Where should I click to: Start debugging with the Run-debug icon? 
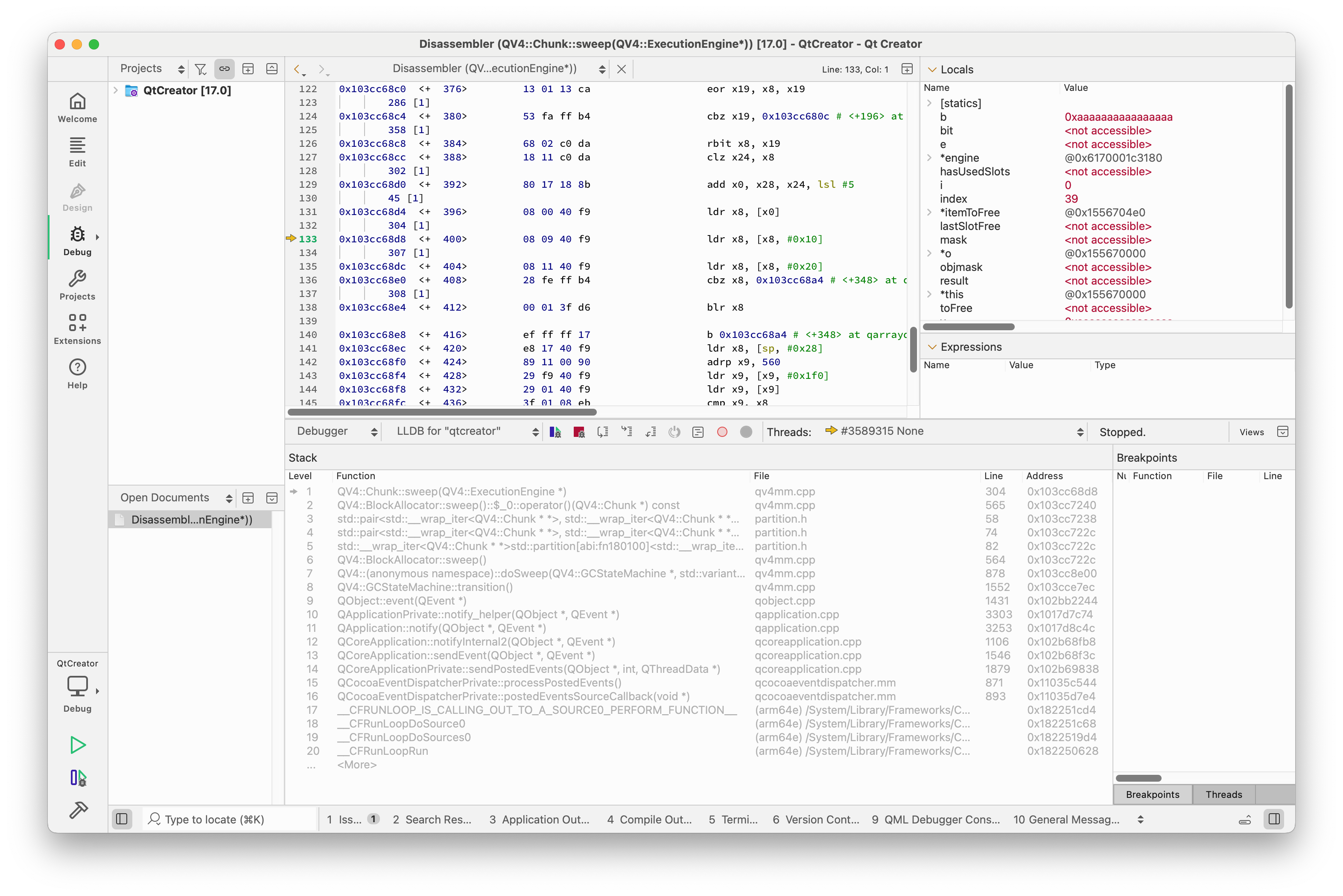[x=78, y=778]
